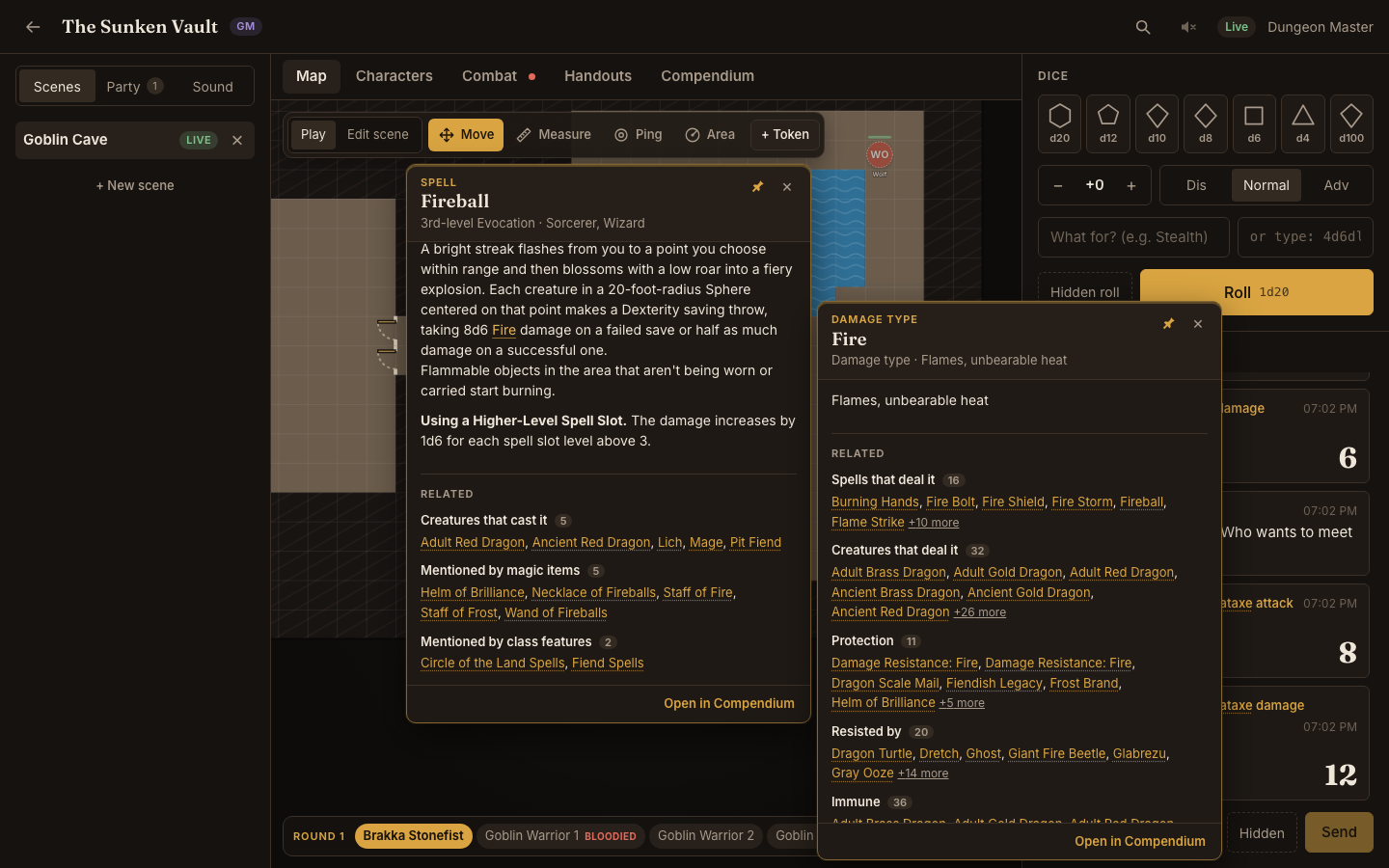Pick the d10 die
1389x868 pixels.
(1157, 123)
